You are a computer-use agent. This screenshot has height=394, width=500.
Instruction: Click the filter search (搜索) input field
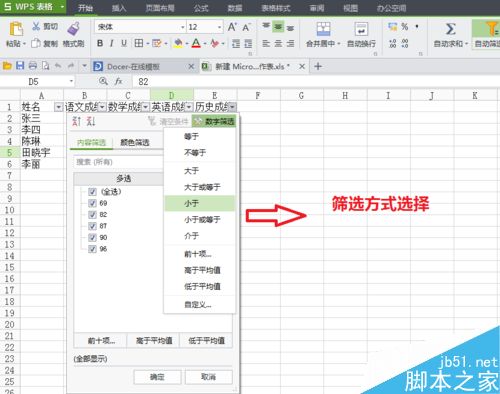(118, 162)
